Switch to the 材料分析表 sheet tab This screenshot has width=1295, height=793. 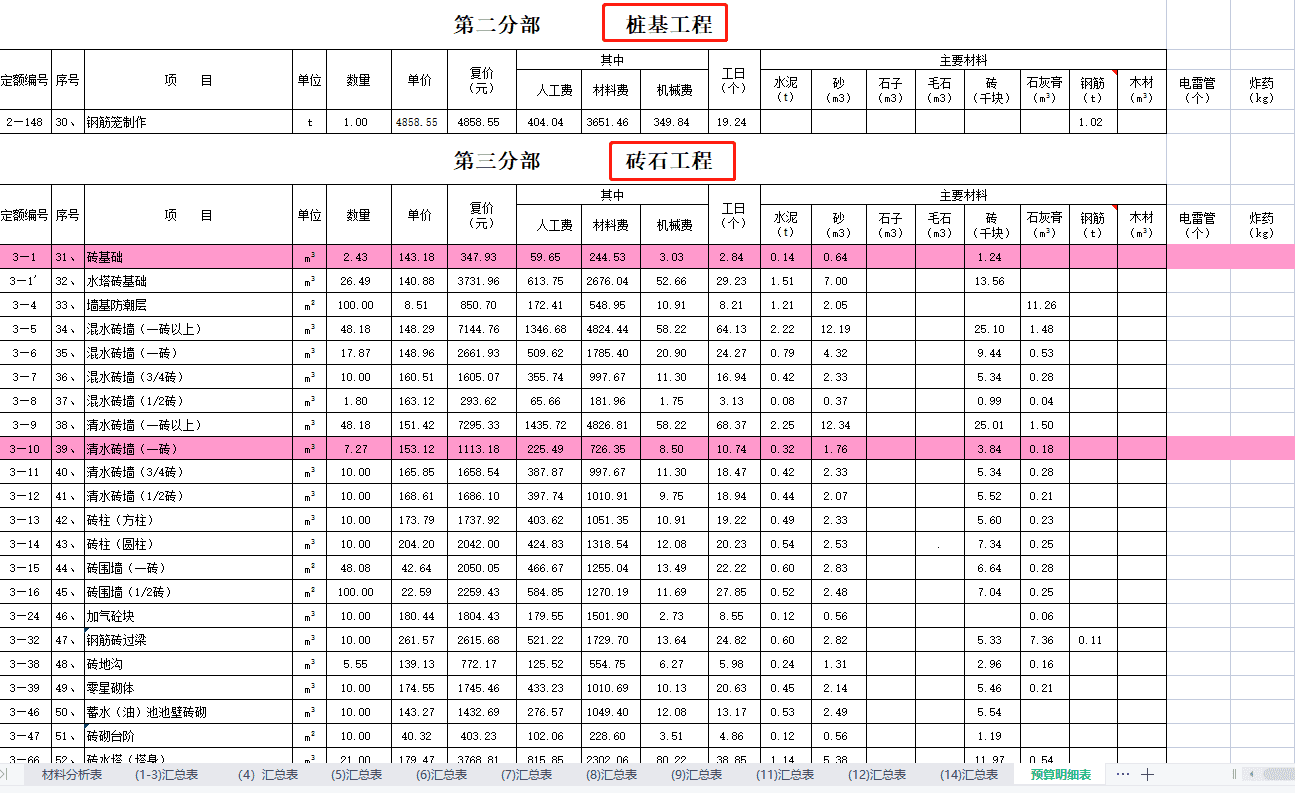71,775
